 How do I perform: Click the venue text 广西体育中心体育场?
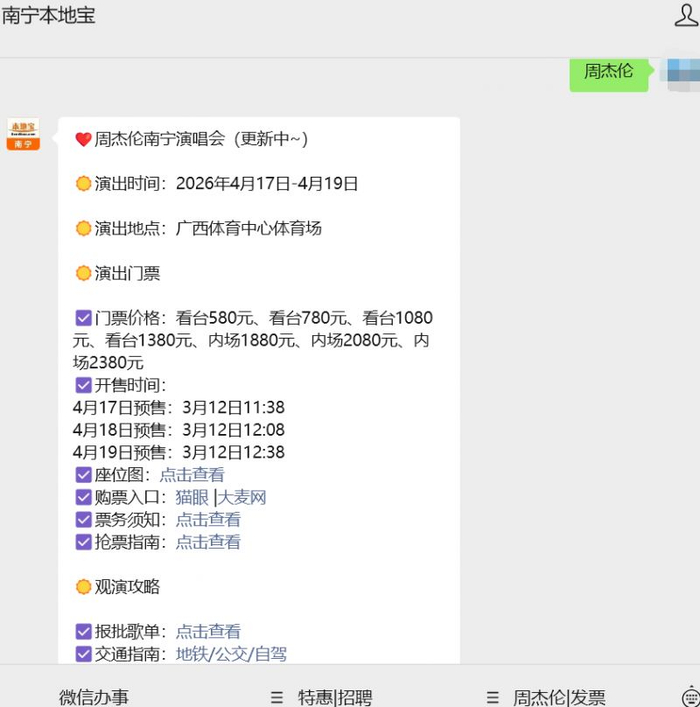[x=249, y=228]
